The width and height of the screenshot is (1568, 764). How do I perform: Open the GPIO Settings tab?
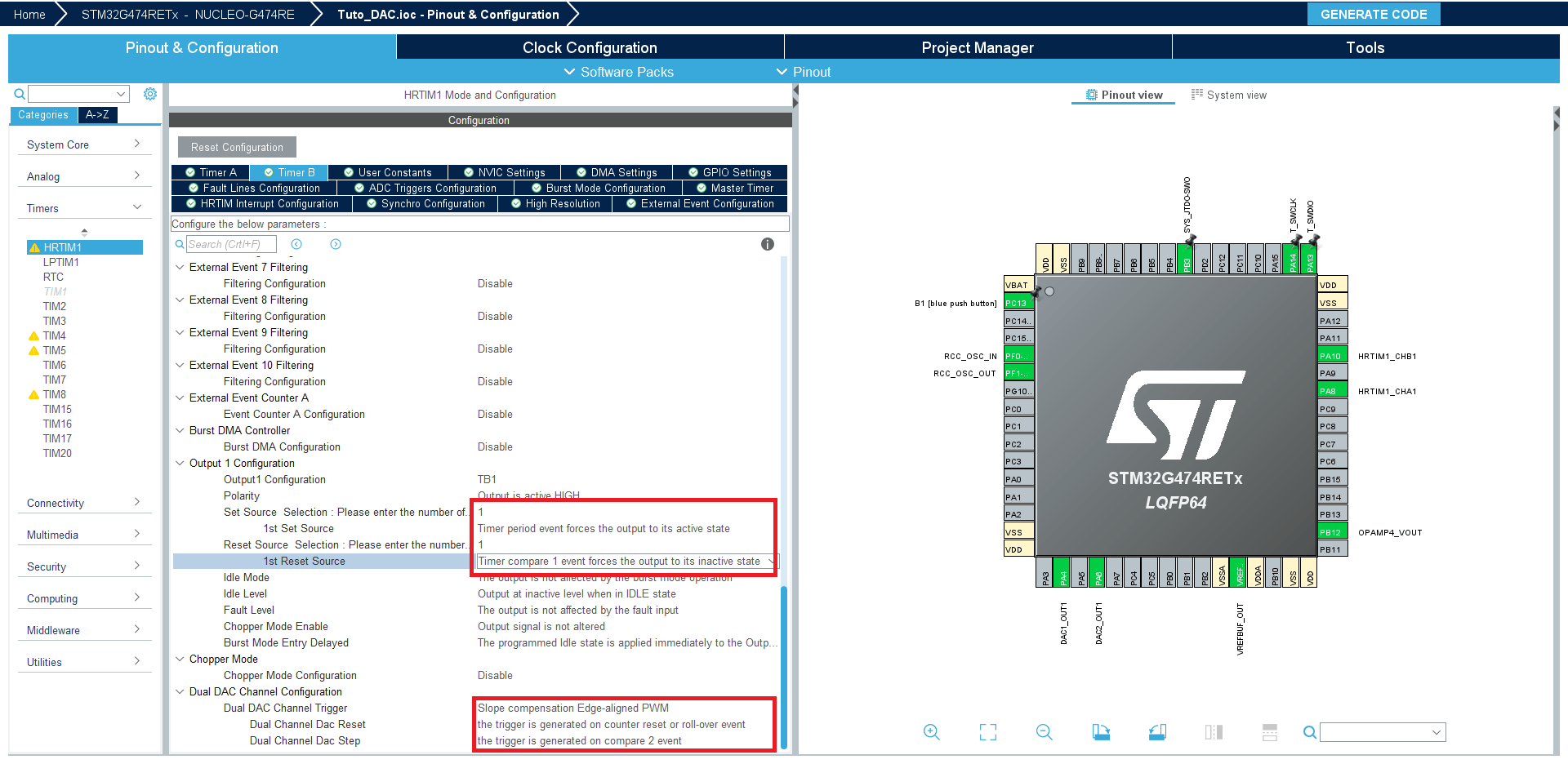730,172
